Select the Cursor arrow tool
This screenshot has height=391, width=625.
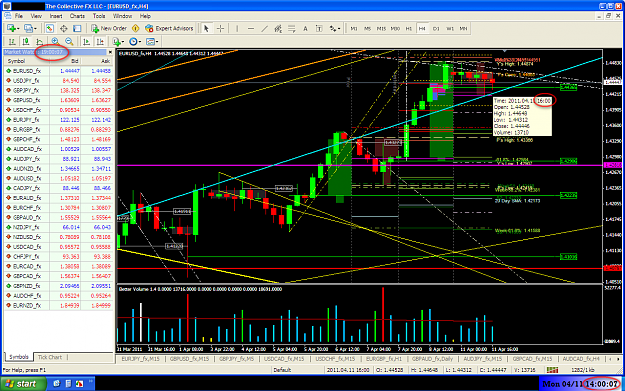[206, 28]
